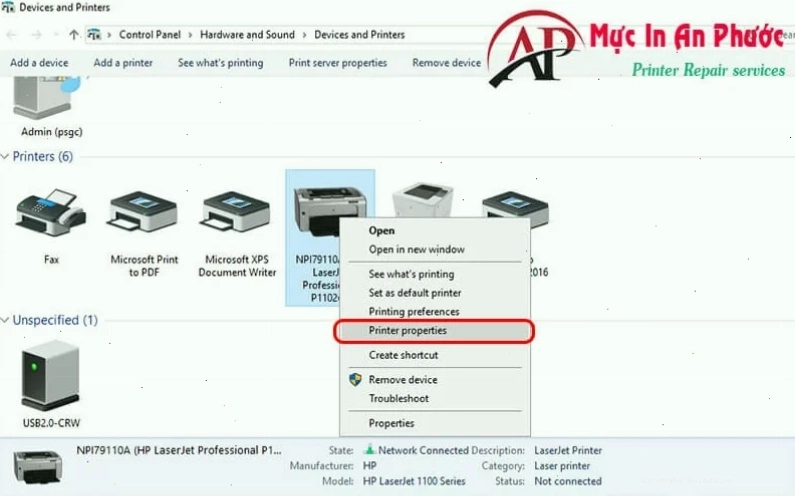
Task: Collapse the Unspecified (1) group
Action: click(5, 320)
